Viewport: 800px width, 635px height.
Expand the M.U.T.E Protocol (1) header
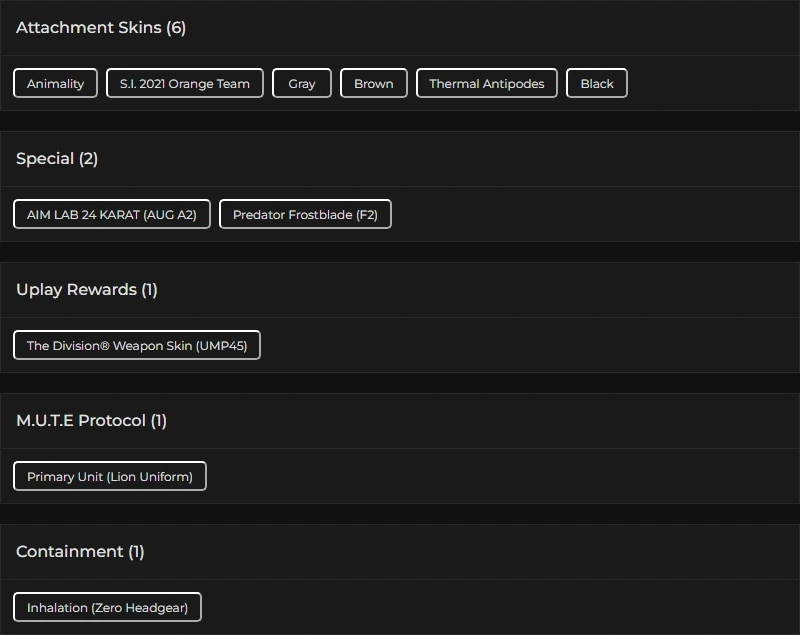pos(91,421)
